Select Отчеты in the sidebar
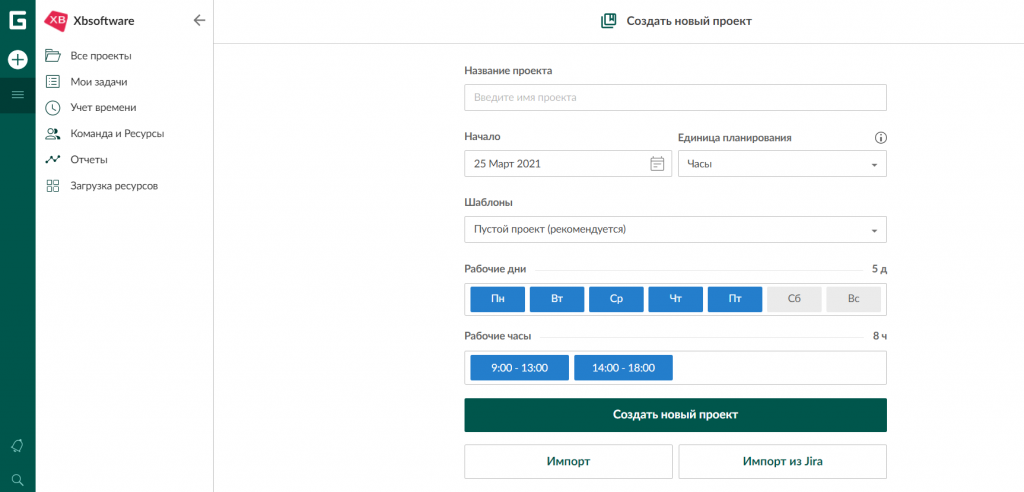1024x492 pixels. click(89, 159)
